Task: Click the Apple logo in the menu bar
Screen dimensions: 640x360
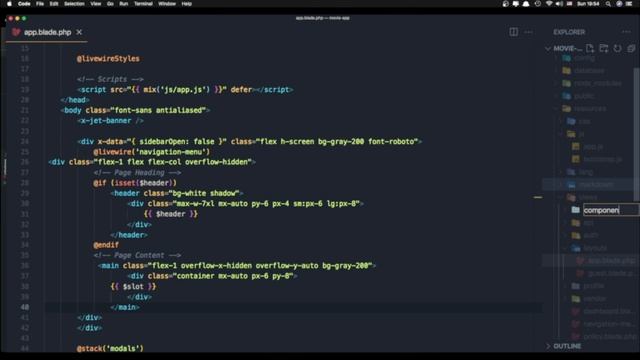Action: 9,4
